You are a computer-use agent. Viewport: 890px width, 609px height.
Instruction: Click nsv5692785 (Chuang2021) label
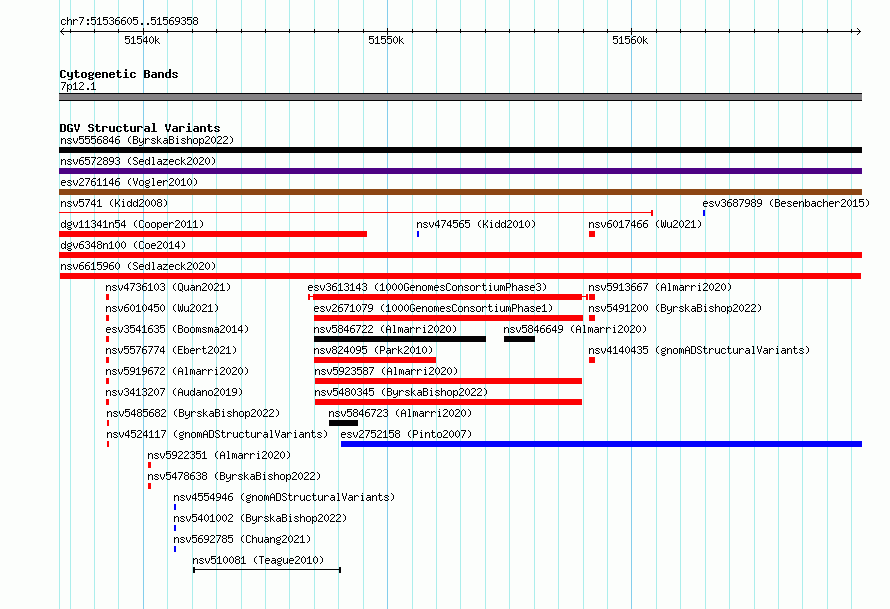tap(242, 539)
